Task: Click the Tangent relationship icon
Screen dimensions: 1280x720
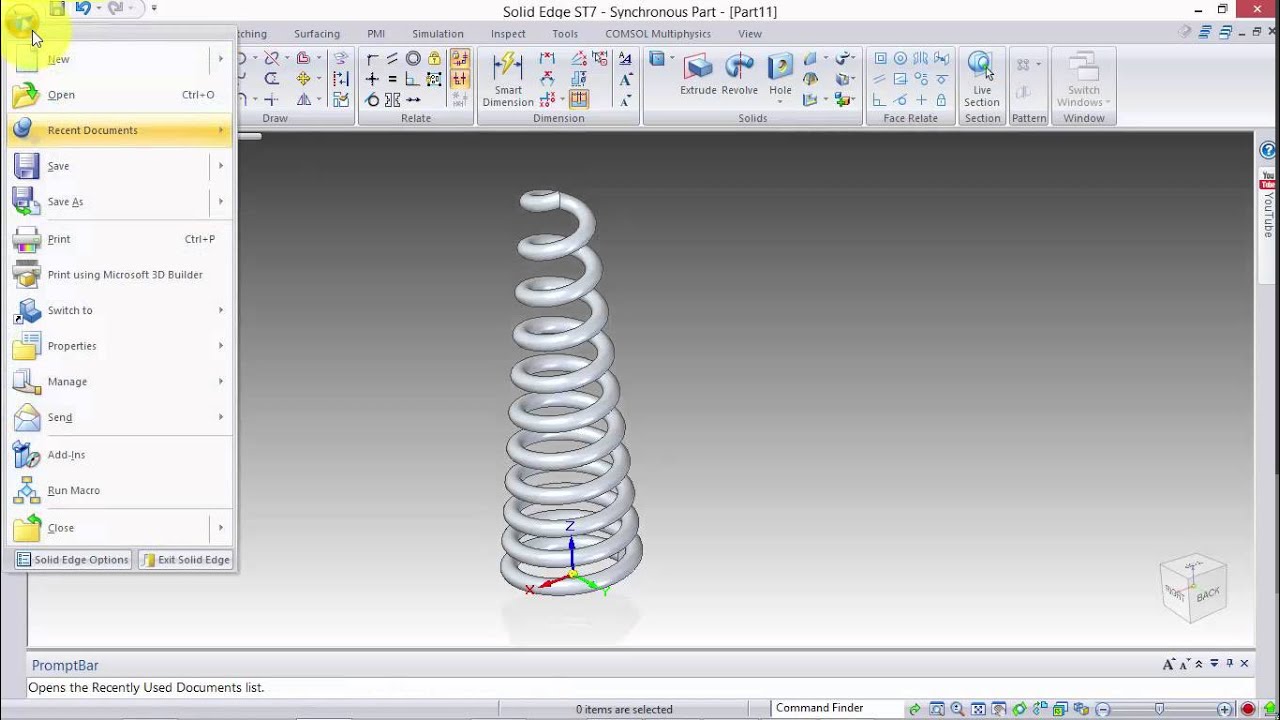Action: pyautogui.click(x=372, y=100)
